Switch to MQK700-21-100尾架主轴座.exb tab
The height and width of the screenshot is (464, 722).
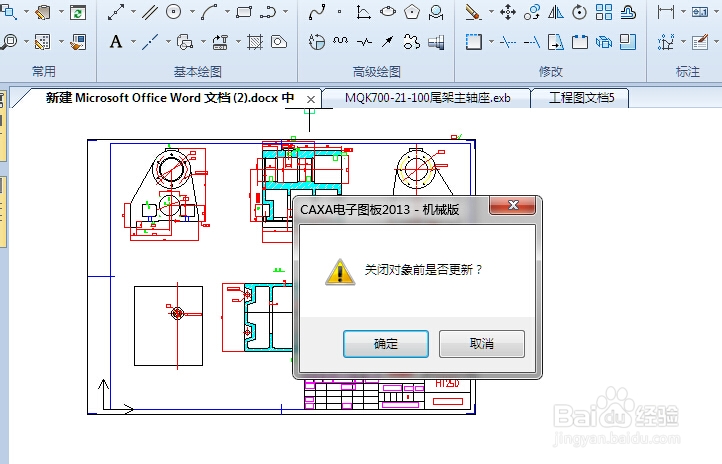coord(427,98)
